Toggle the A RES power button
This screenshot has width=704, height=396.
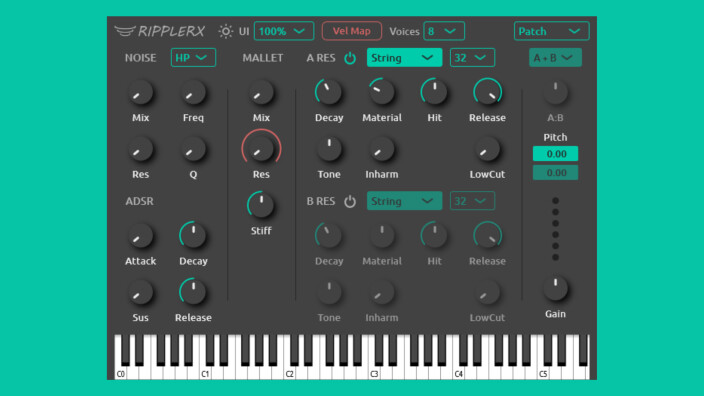pyautogui.click(x=350, y=58)
